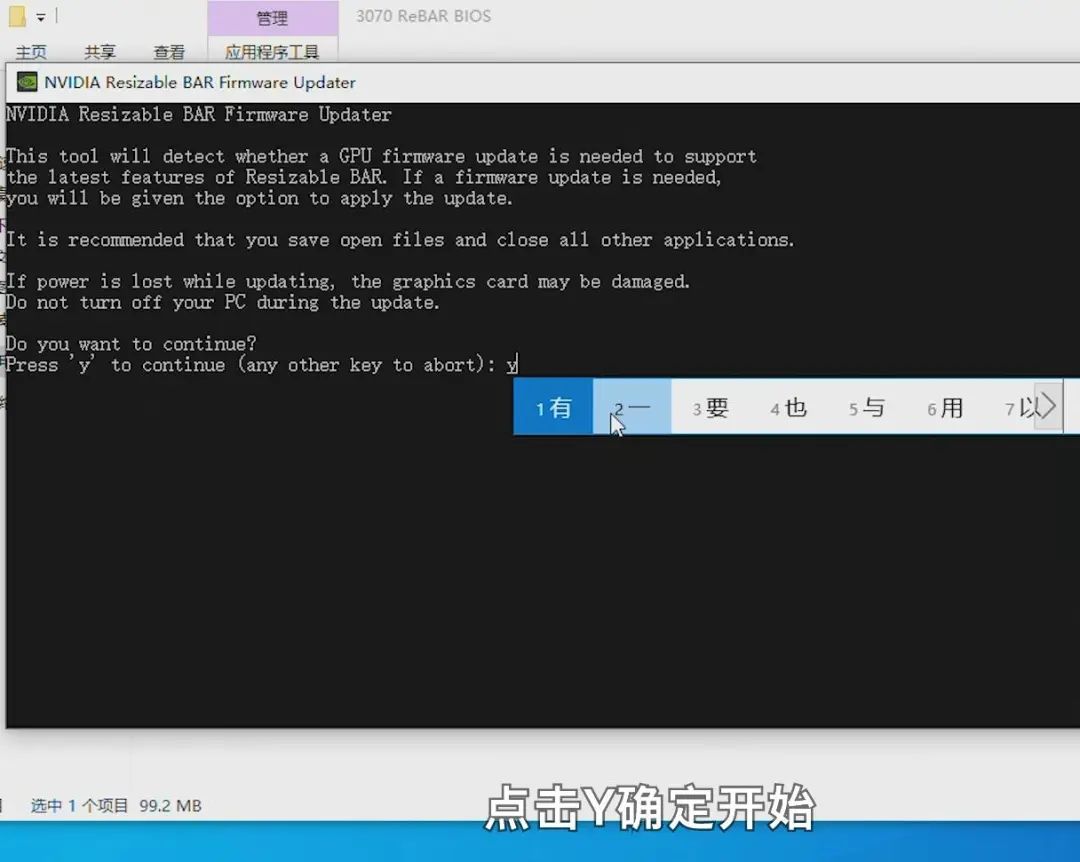This screenshot has height=862, width=1080.
Task: Click the "99.2 MB" file size in status bar
Action: tap(170, 805)
